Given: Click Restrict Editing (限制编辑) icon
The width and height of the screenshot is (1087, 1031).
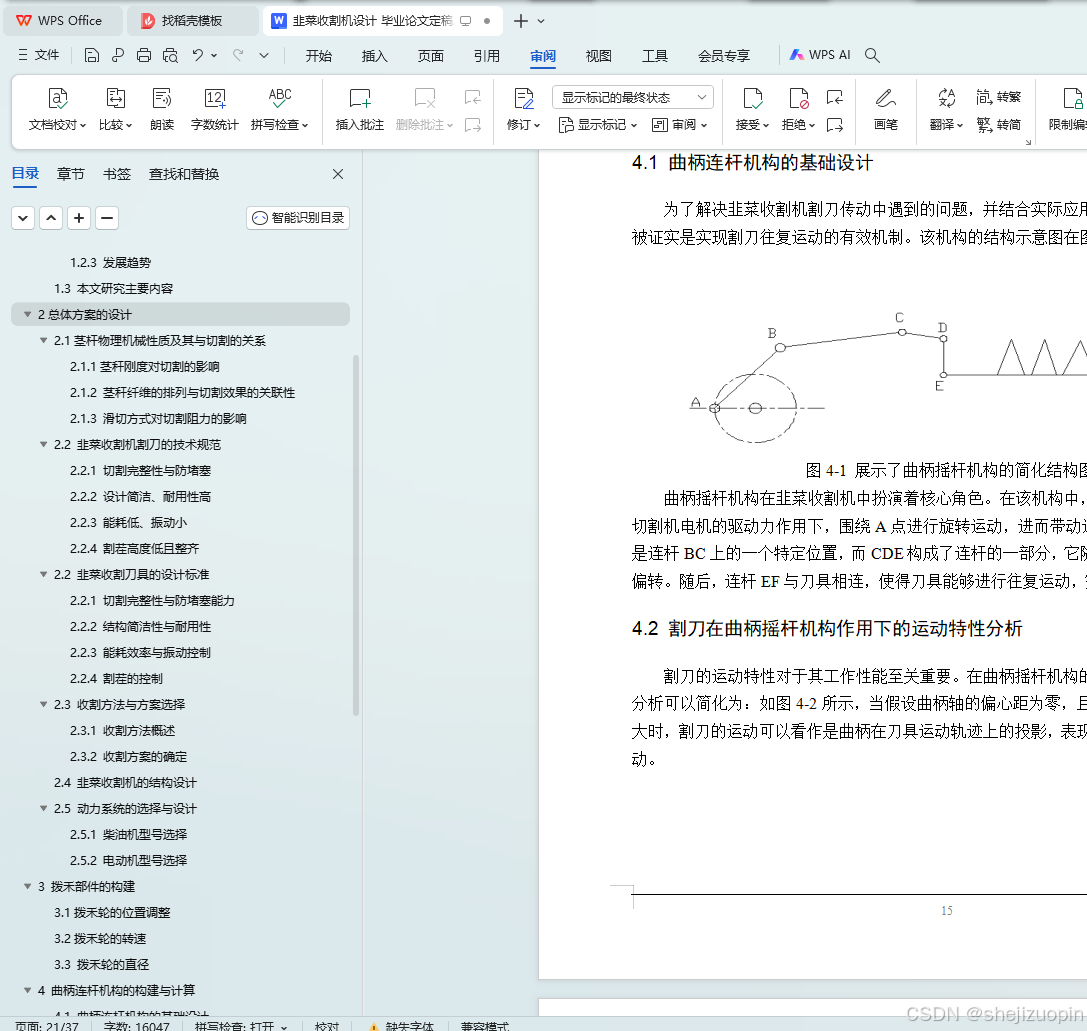Looking at the screenshot, I should coord(1072,99).
